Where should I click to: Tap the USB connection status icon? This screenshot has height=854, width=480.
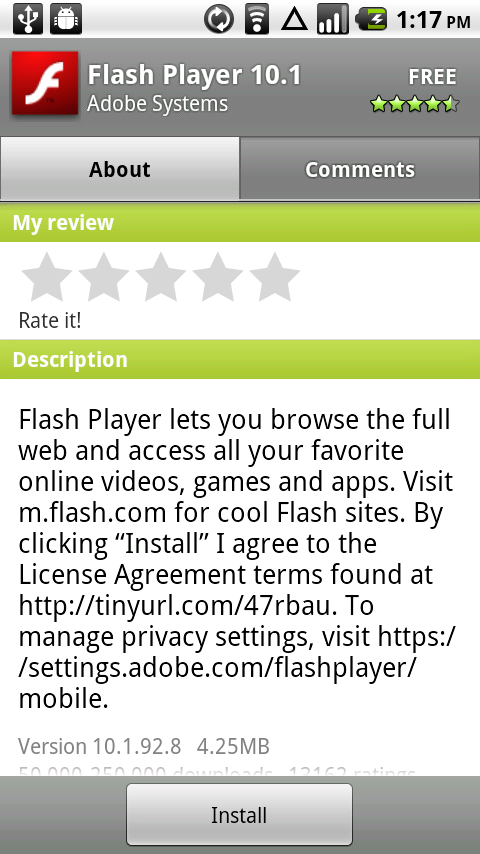27,19
